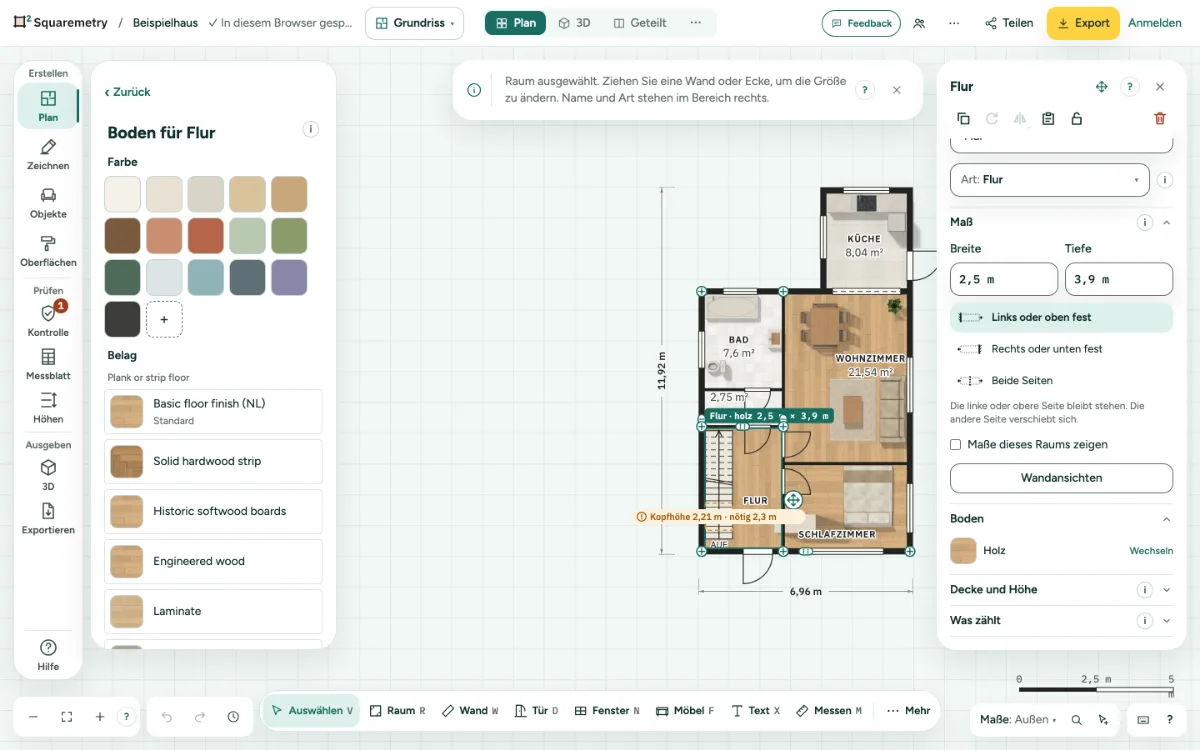Select the Messen measuring tool
The width and height of the screenshot is (1200, 750).
(x=829, y=711)
